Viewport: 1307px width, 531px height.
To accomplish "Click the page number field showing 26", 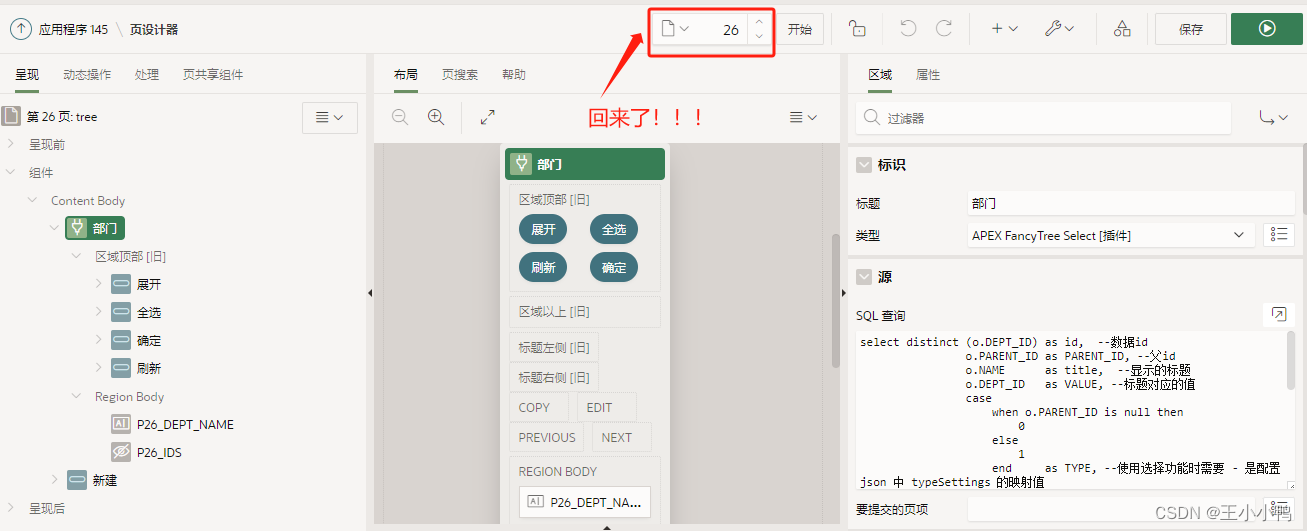I will click(x=722, y=30).
